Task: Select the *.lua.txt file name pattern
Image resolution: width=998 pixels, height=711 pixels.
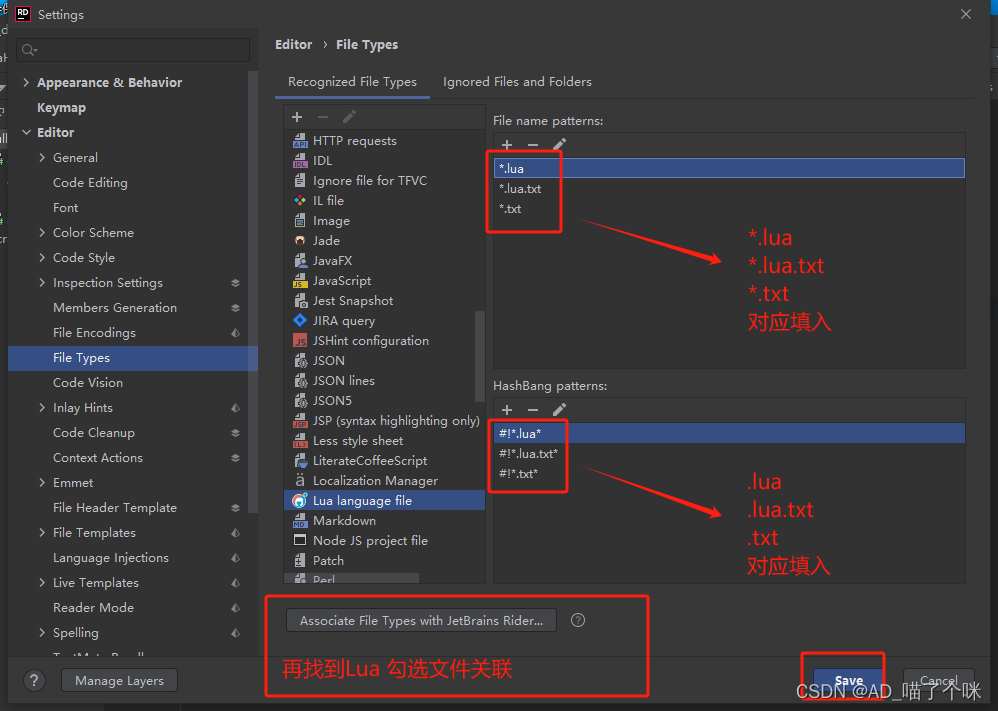Action: tap(729, 188)
